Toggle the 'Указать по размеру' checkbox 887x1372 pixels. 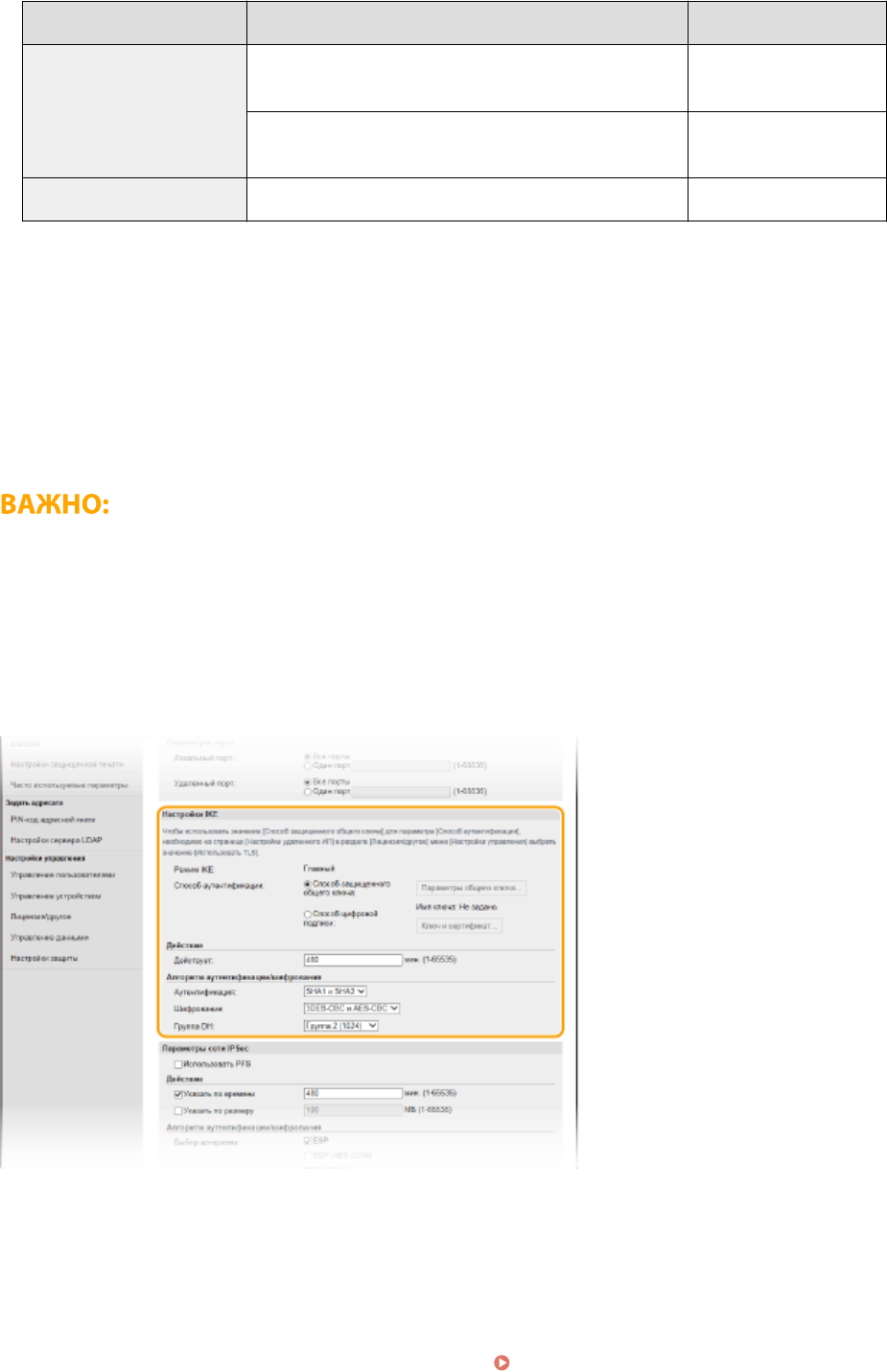[177, 1110]
